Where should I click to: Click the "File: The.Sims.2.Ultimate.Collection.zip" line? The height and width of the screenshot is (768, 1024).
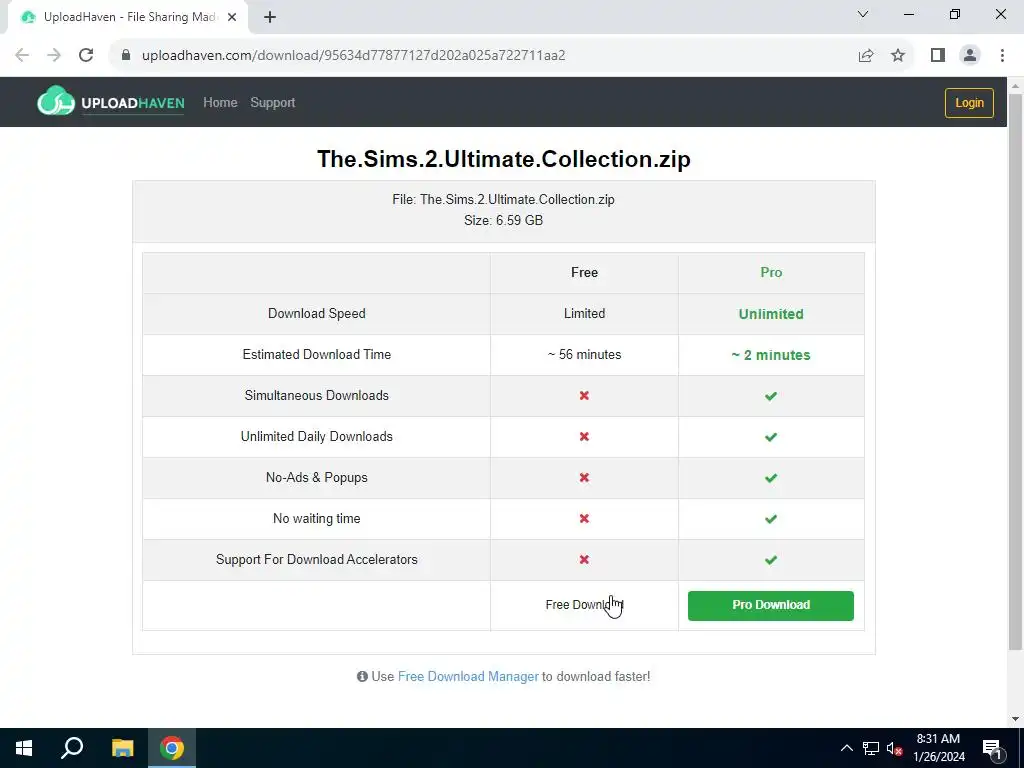(504, 200)
